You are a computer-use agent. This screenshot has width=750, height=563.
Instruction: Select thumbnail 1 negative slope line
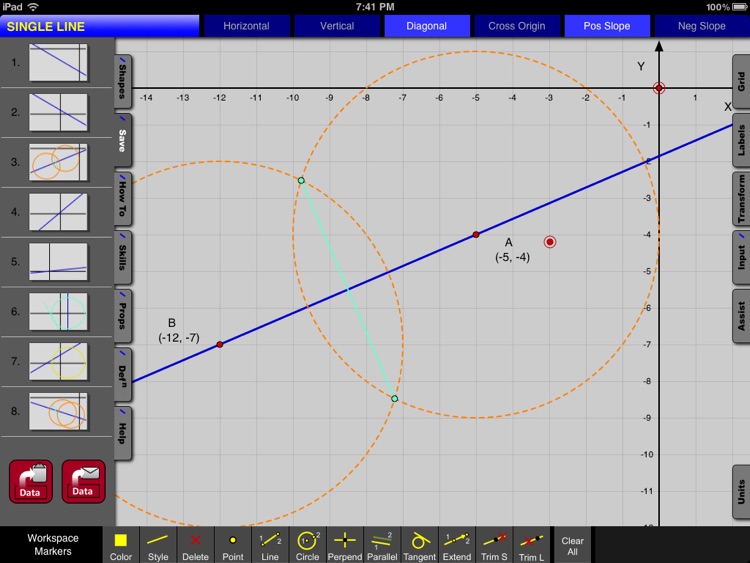coord(58,62)
